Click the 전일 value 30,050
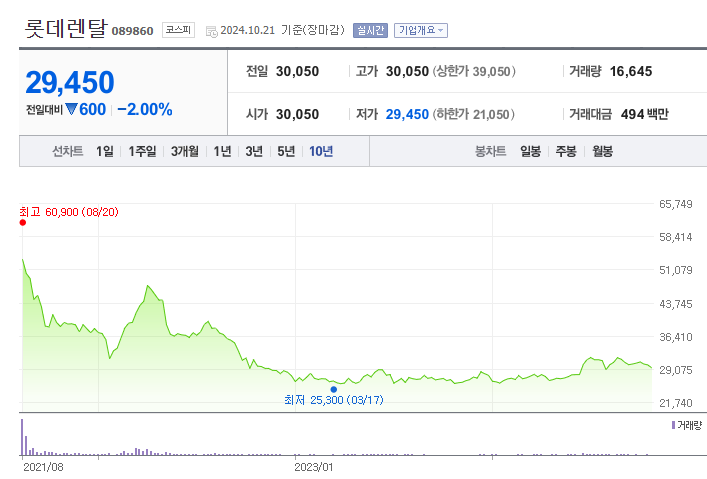The image size is (707, 479). click(298, 71)
